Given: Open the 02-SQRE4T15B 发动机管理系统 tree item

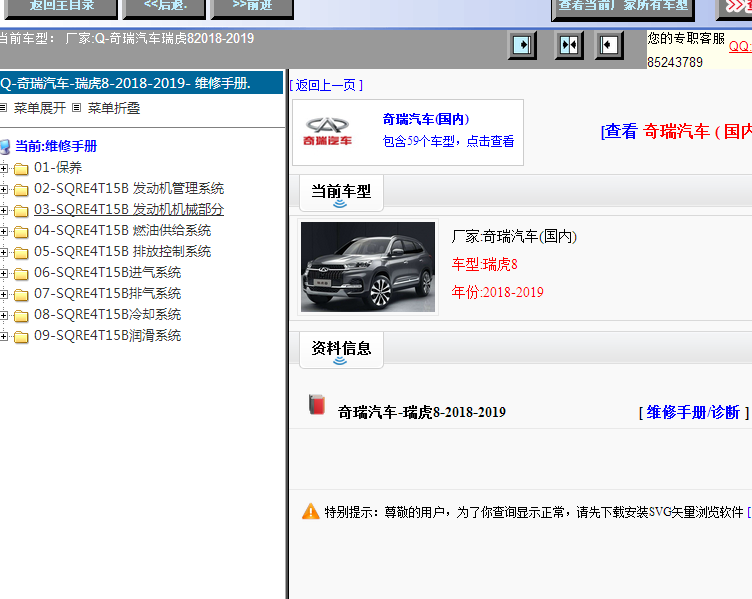Looking at the screenshot, I should (x=129, y=188).
